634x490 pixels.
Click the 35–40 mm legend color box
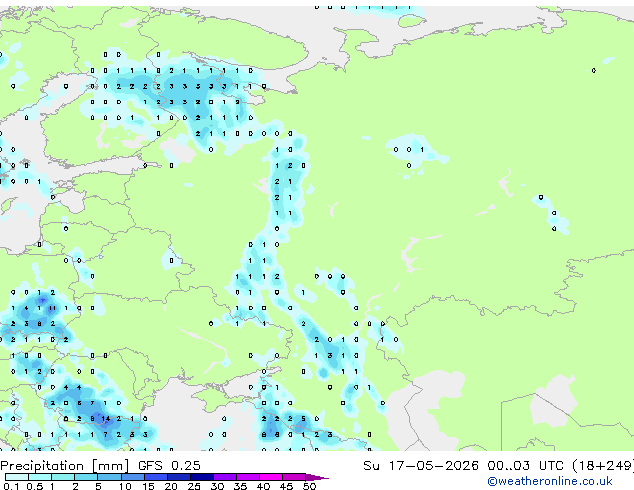point(248,477)
